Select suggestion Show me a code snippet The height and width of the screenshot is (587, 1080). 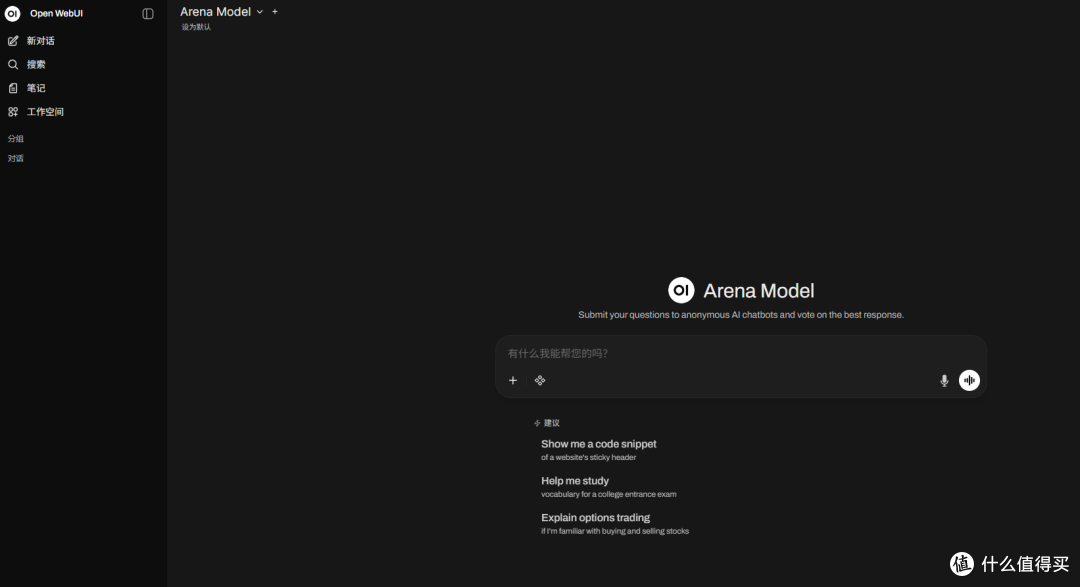click(599, 450)
